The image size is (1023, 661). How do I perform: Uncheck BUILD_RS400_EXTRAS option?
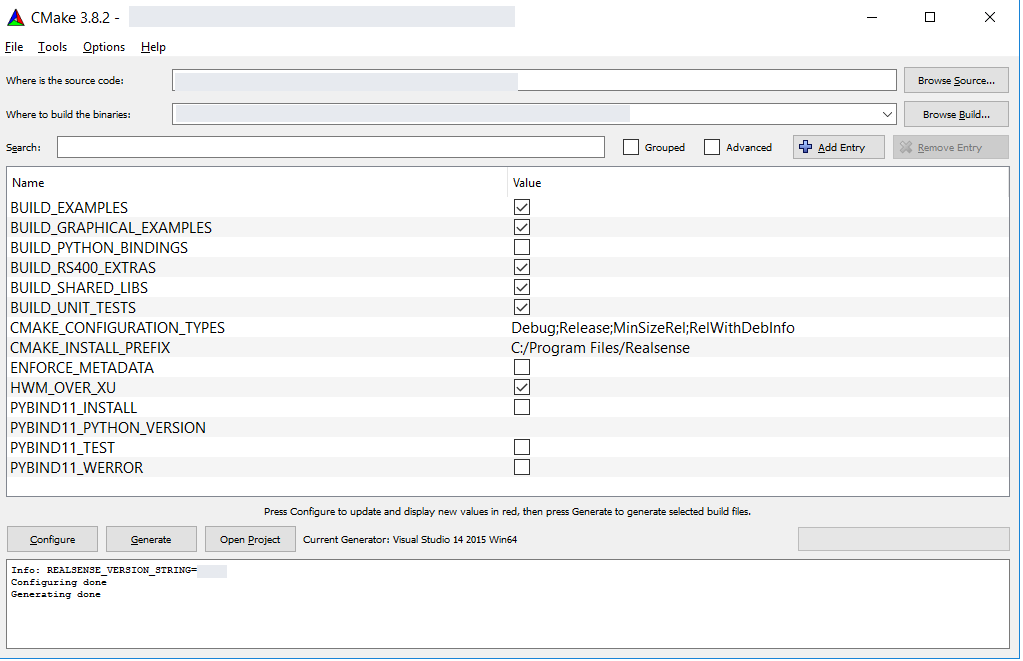coord(522,268)
